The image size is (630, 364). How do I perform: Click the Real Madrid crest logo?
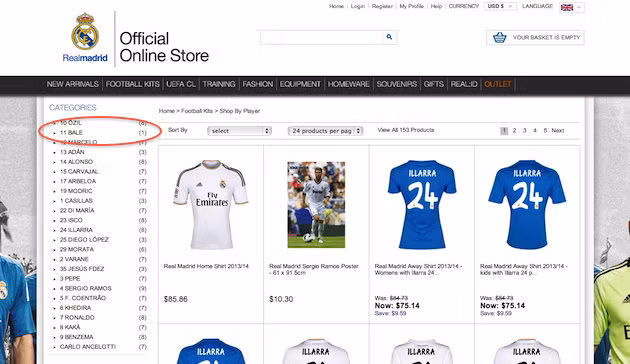(x=85, y=32)
